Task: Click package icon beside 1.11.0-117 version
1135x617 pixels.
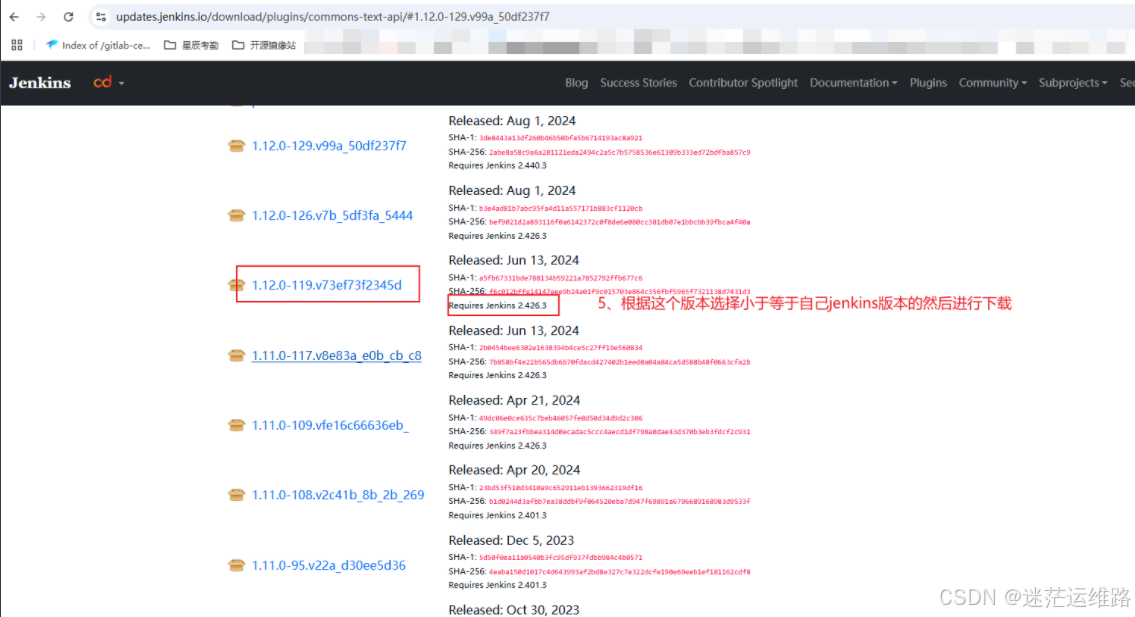Action: tap(236, 355)
